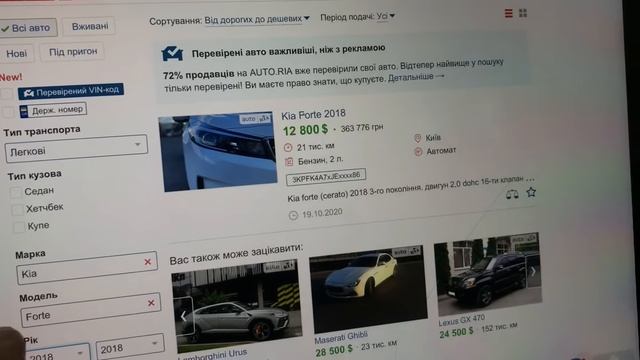Select the Нові tab

[16, 53]
